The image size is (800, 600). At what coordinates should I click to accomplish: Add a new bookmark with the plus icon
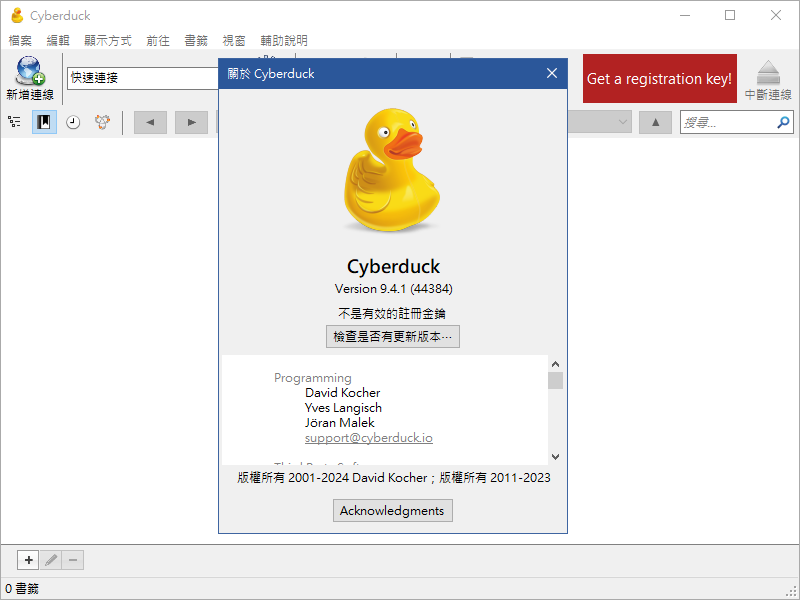[x=28, y=560]
